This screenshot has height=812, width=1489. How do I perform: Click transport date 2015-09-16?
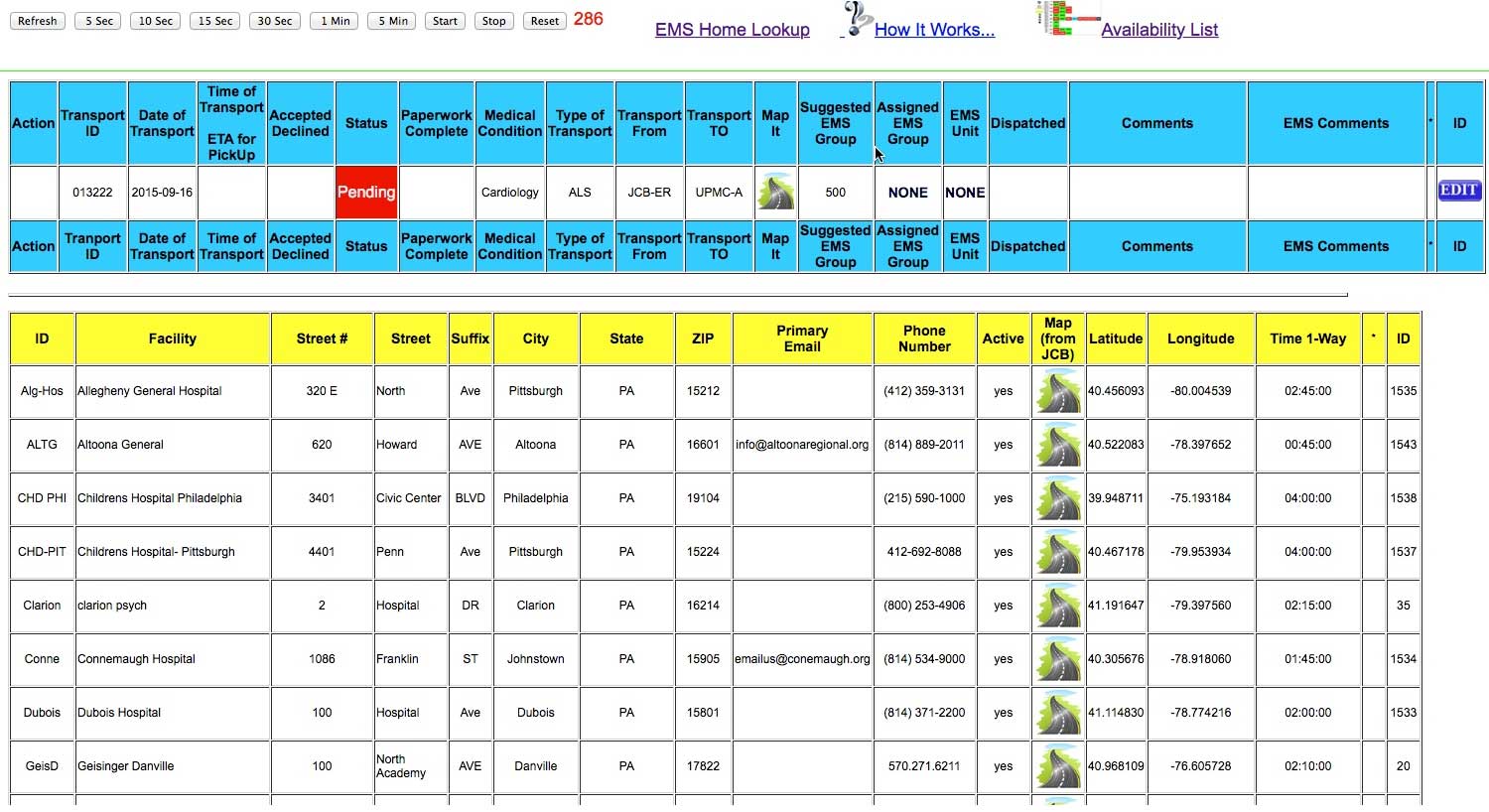click(162, 193)
